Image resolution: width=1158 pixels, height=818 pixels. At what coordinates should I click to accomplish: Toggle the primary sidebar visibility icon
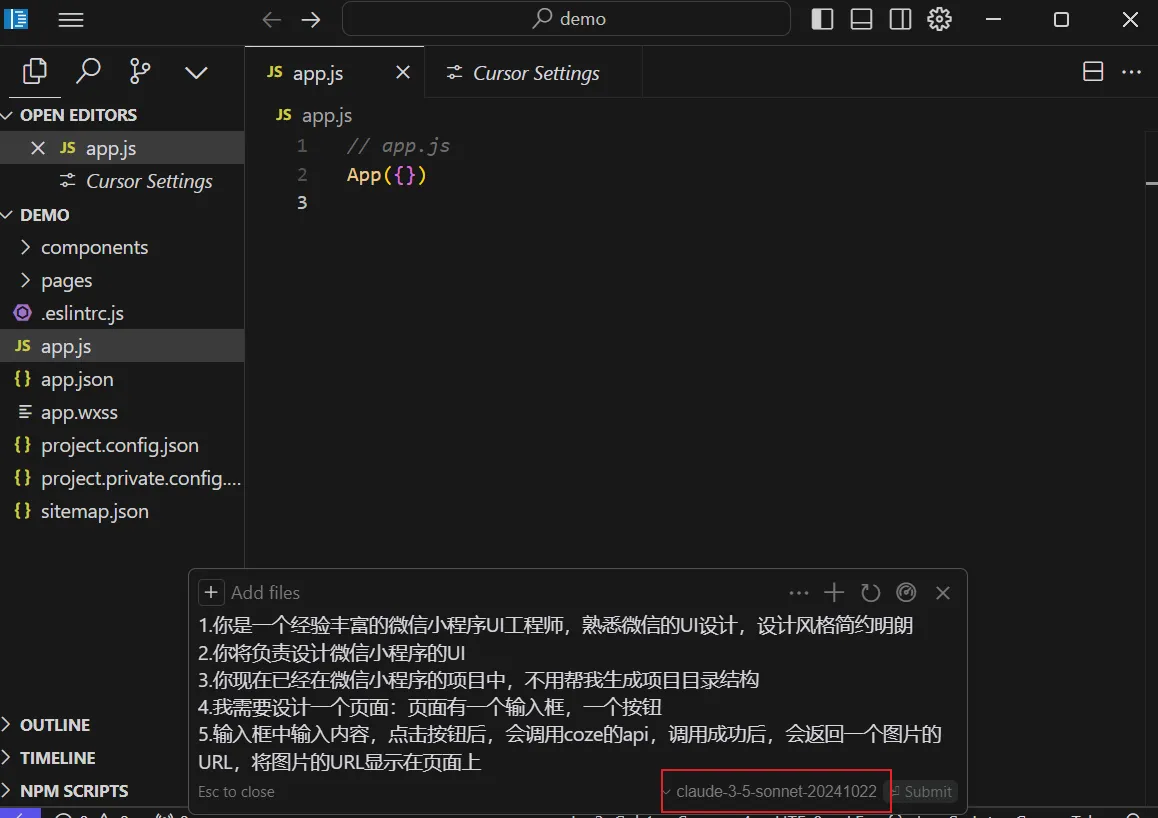[821, 19]
